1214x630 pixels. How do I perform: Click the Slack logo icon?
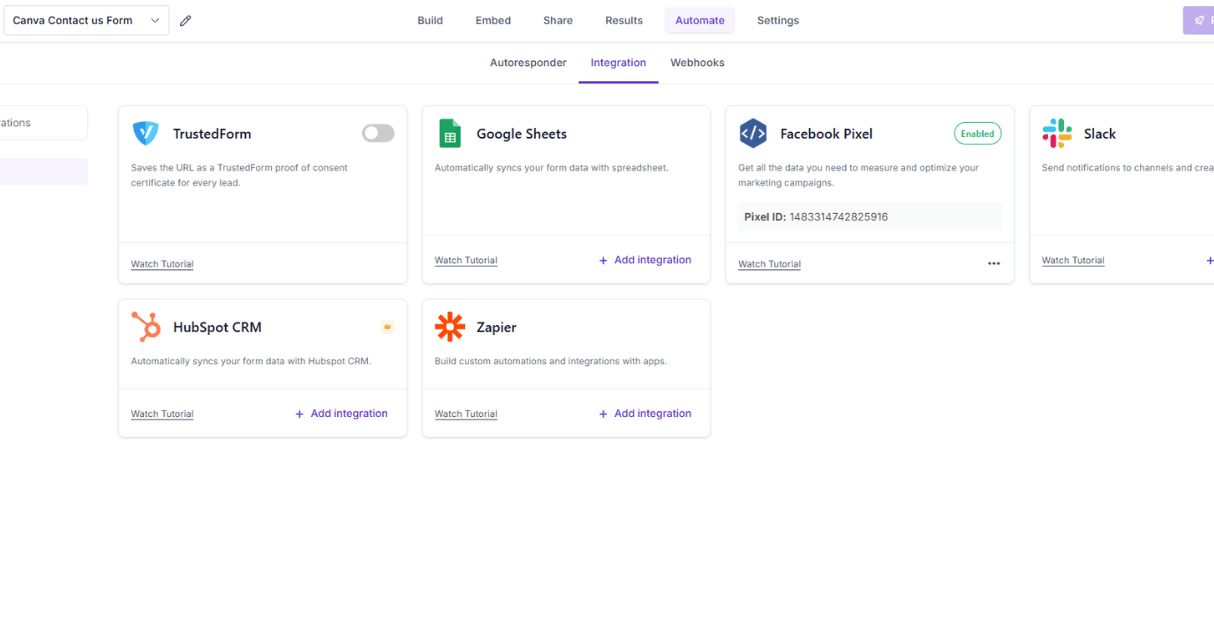click(1057, 133)
